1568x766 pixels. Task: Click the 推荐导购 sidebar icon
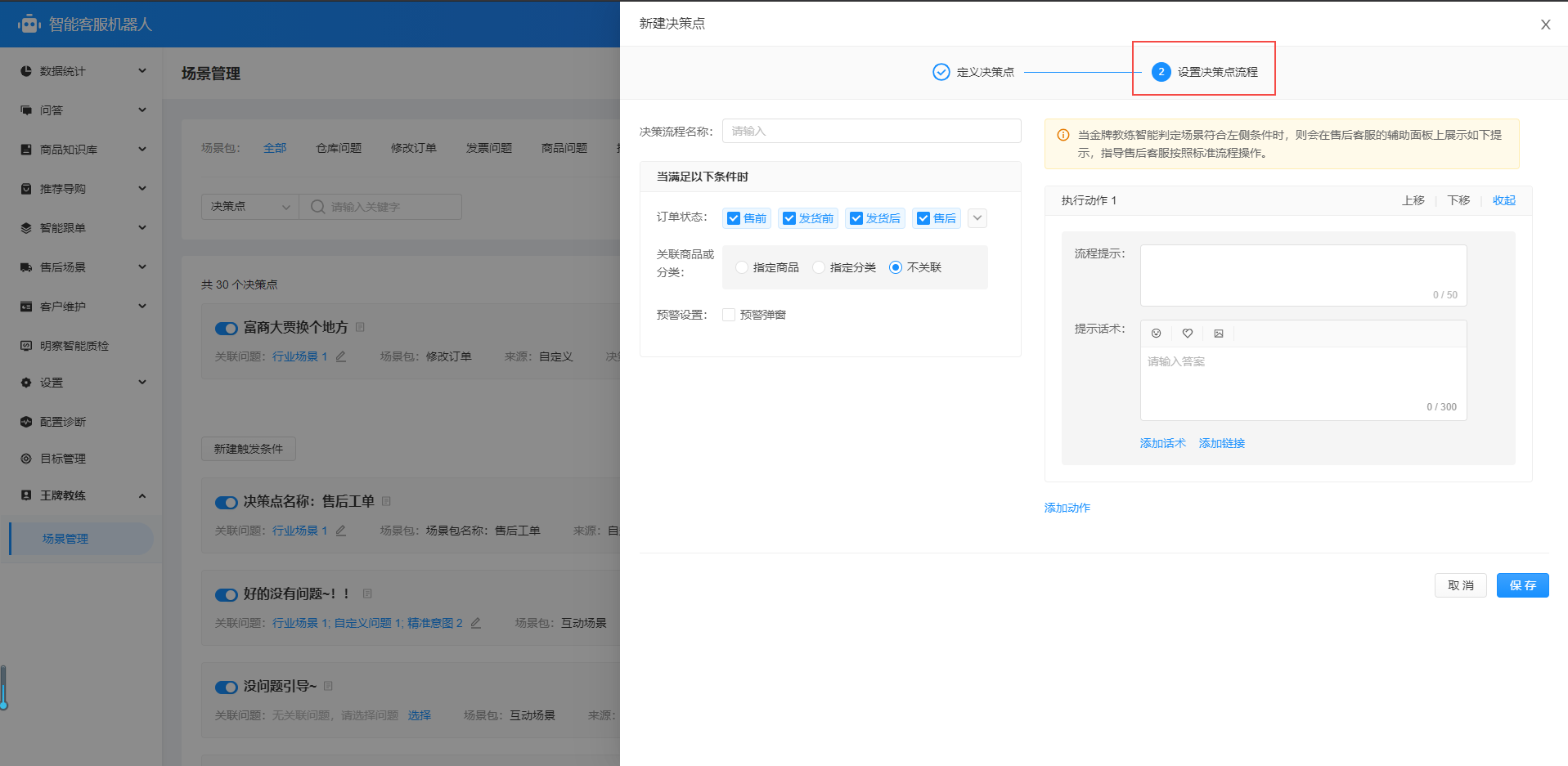(26, 189)
